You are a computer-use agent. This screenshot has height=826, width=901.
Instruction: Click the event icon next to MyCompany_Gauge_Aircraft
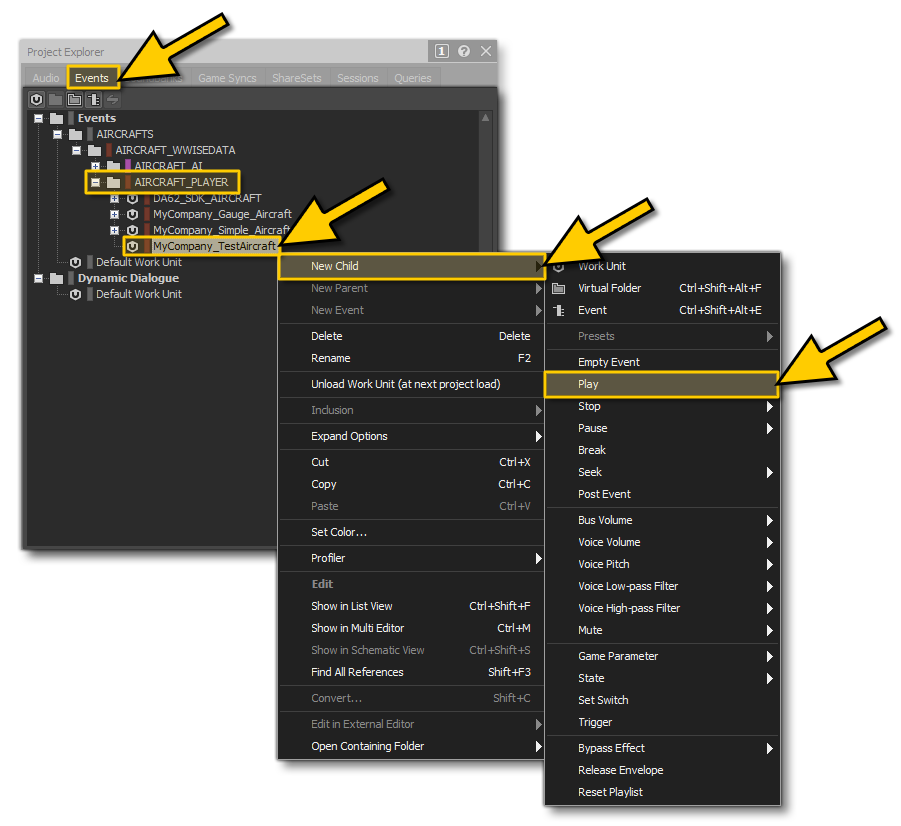click(131, 214)
